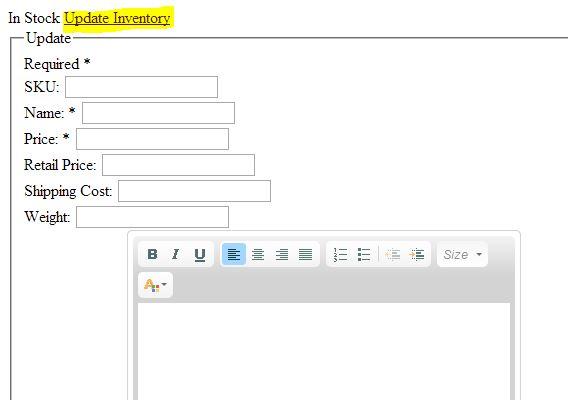Open the text color picker dropdown
The image size is (568, 400).
[x=155, y=285]
